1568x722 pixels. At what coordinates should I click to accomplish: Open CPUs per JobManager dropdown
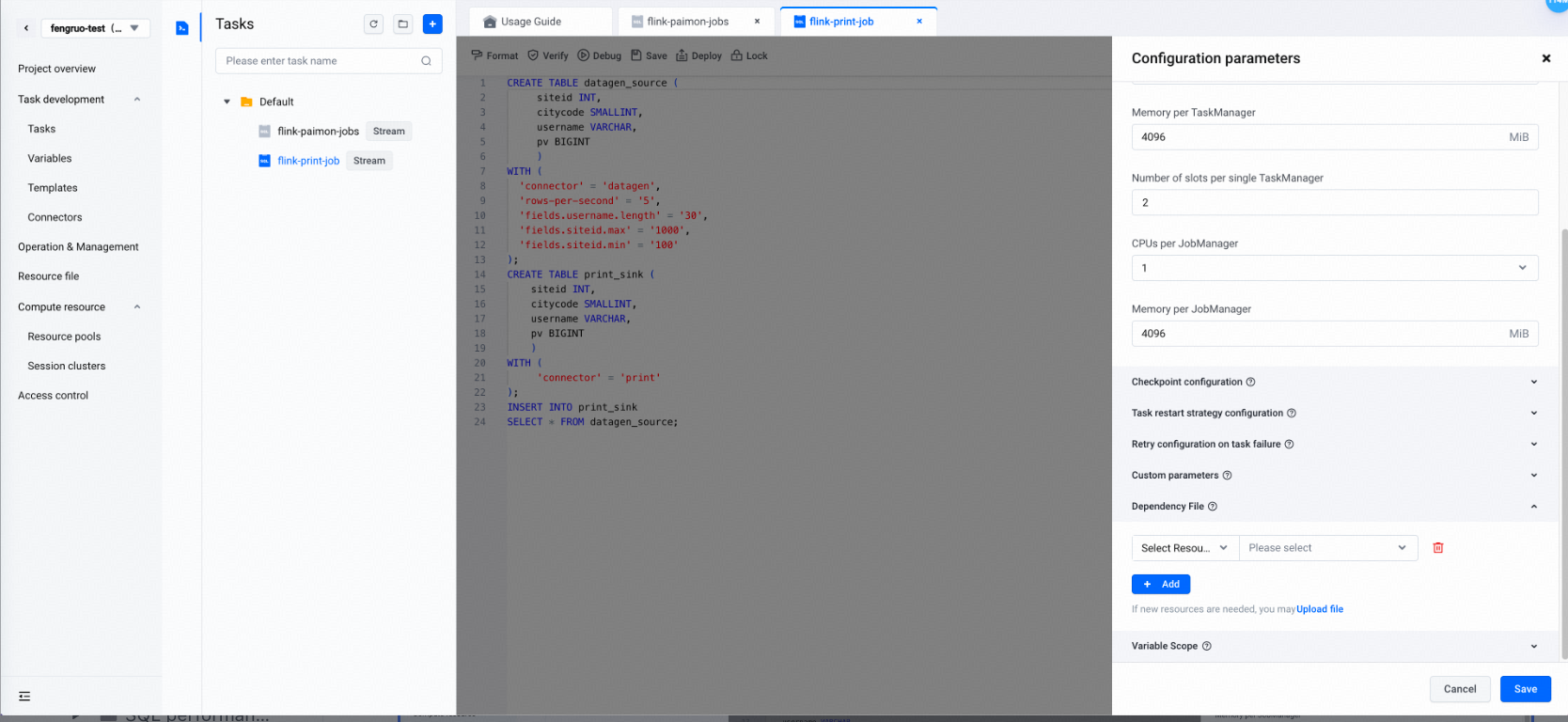[x=1334, y=268]
